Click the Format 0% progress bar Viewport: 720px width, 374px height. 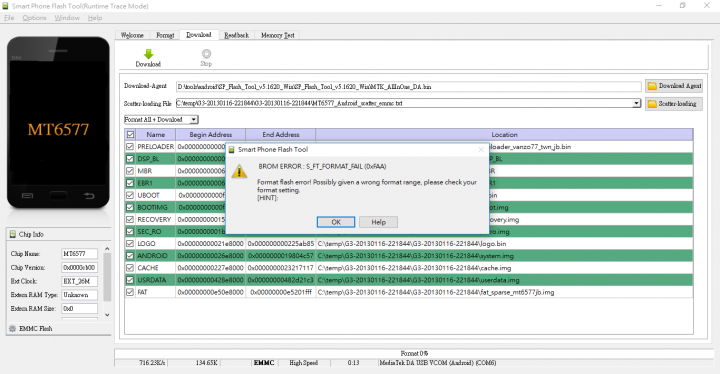414,353
